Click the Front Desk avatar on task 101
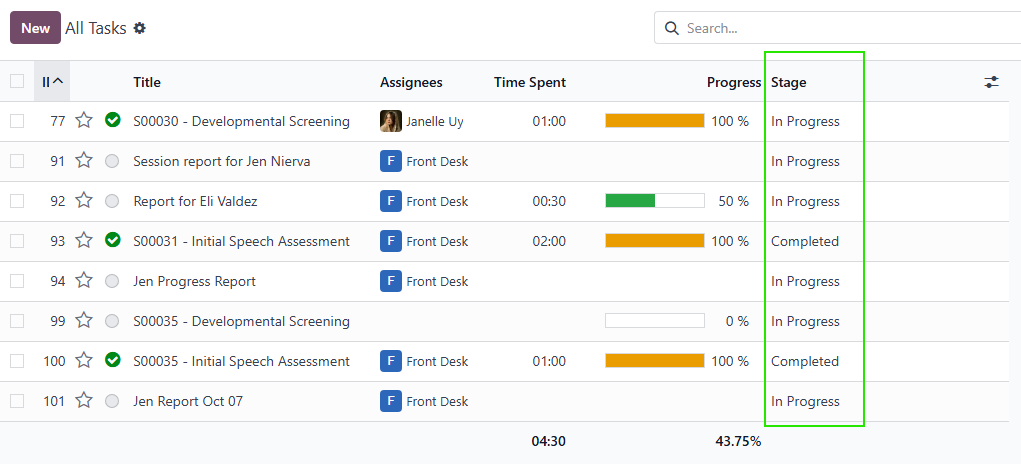This screenshot has width=1021, height=464. [391, 401]
